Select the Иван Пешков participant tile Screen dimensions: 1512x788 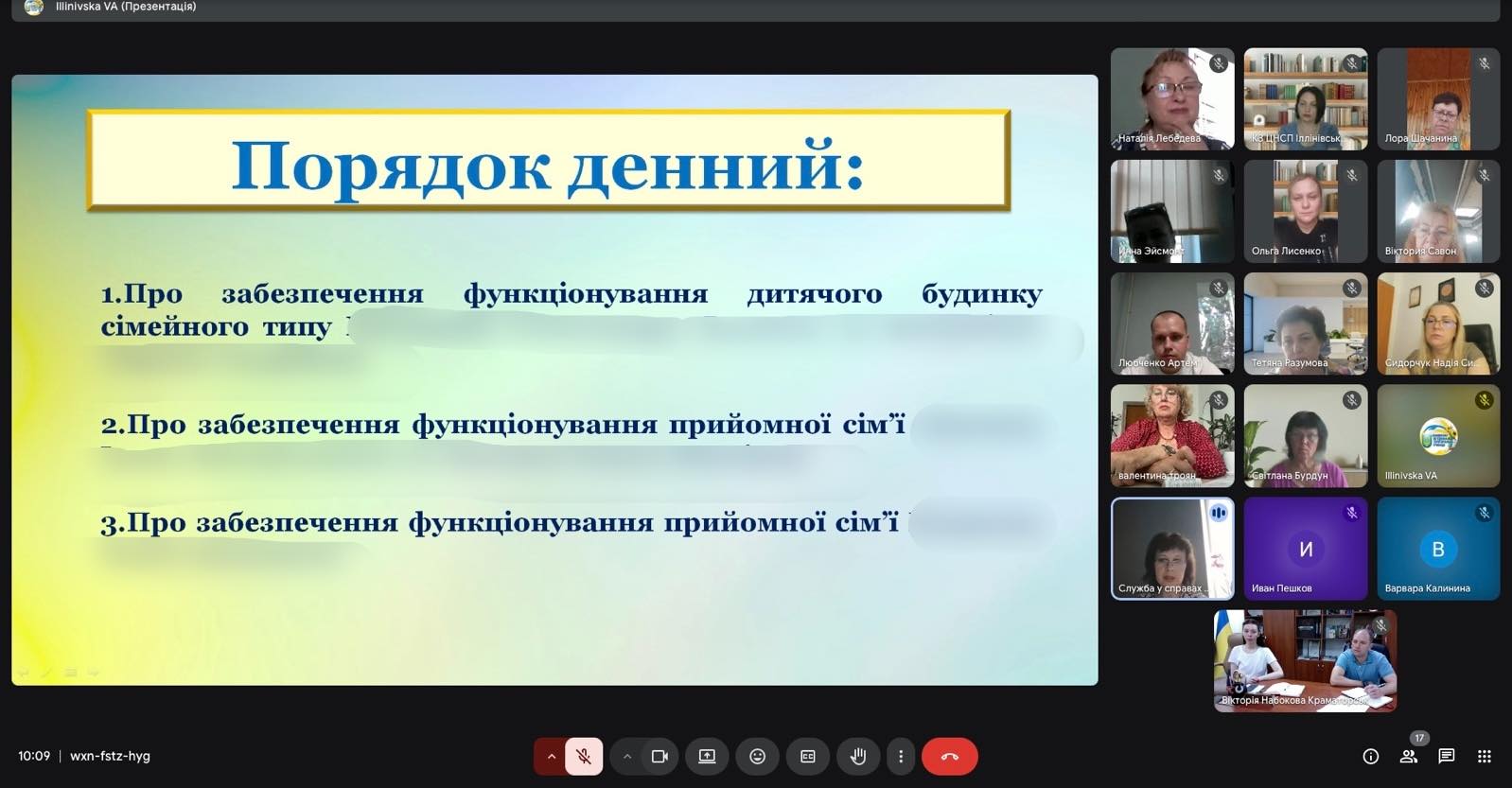coord(1305,549)
